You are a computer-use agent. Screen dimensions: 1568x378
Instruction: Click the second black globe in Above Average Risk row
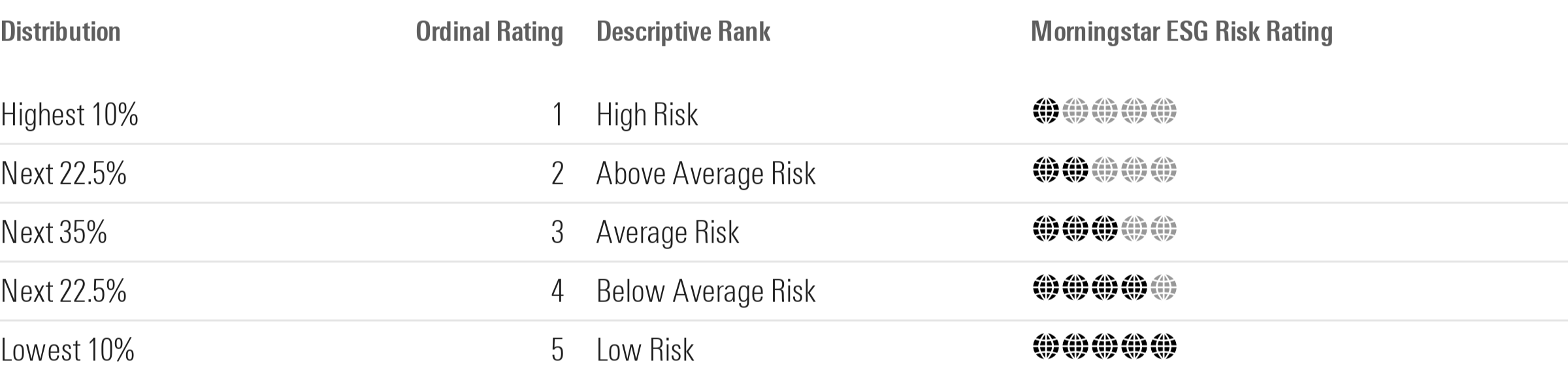point(1075,170)
